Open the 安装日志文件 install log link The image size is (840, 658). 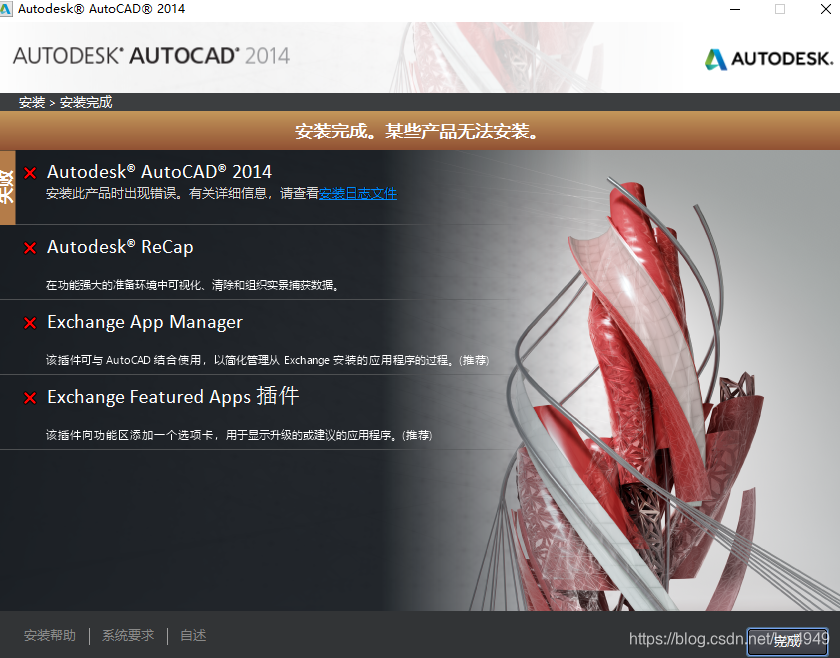[x=358, y=193]
